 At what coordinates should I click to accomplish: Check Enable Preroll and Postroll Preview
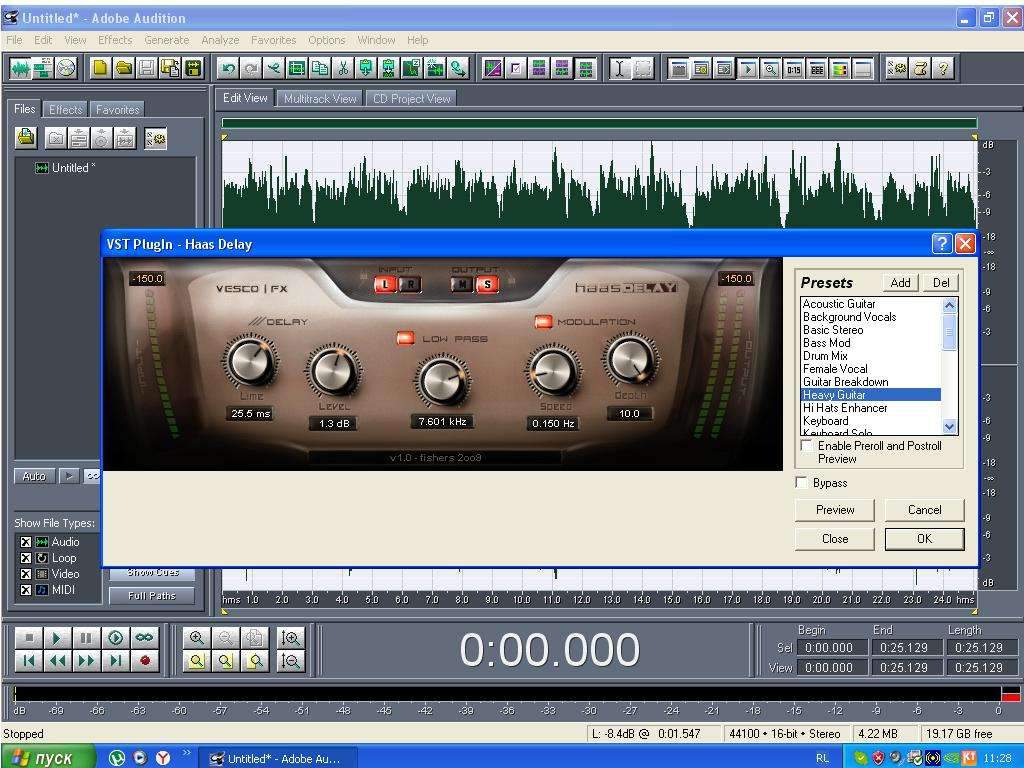pos(807,446)
